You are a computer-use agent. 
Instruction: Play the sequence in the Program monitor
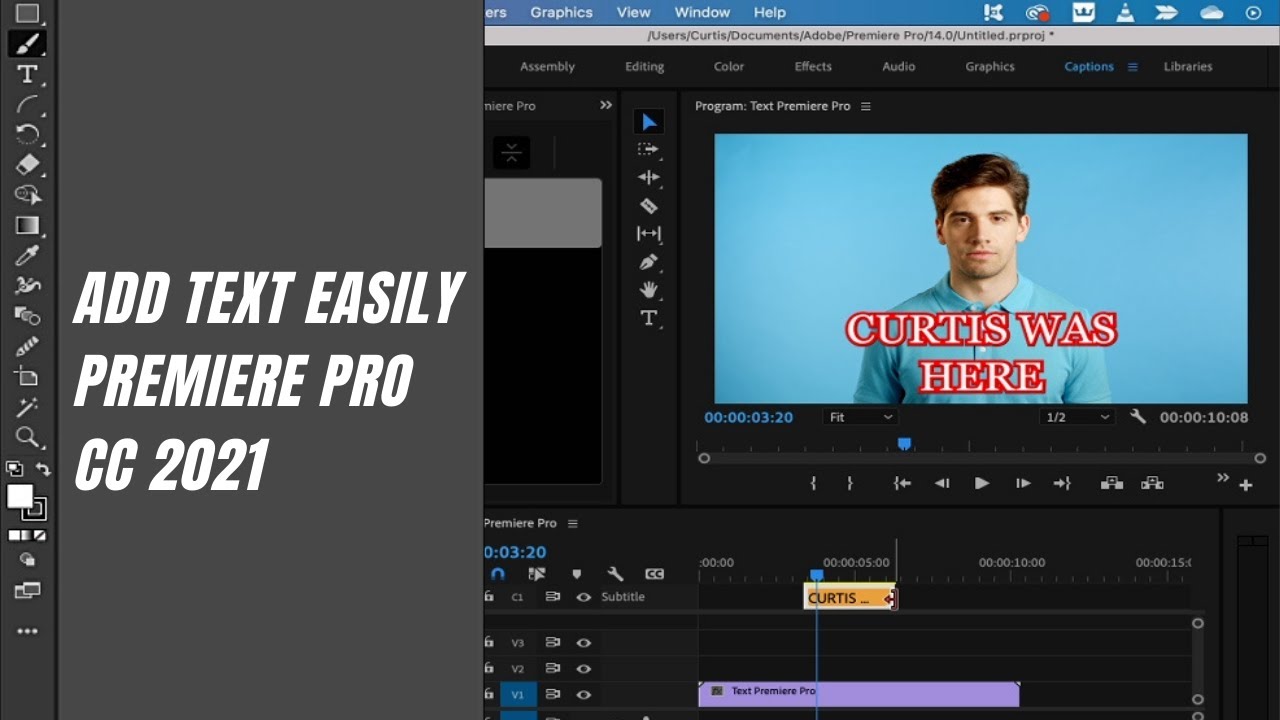[982, 483]
